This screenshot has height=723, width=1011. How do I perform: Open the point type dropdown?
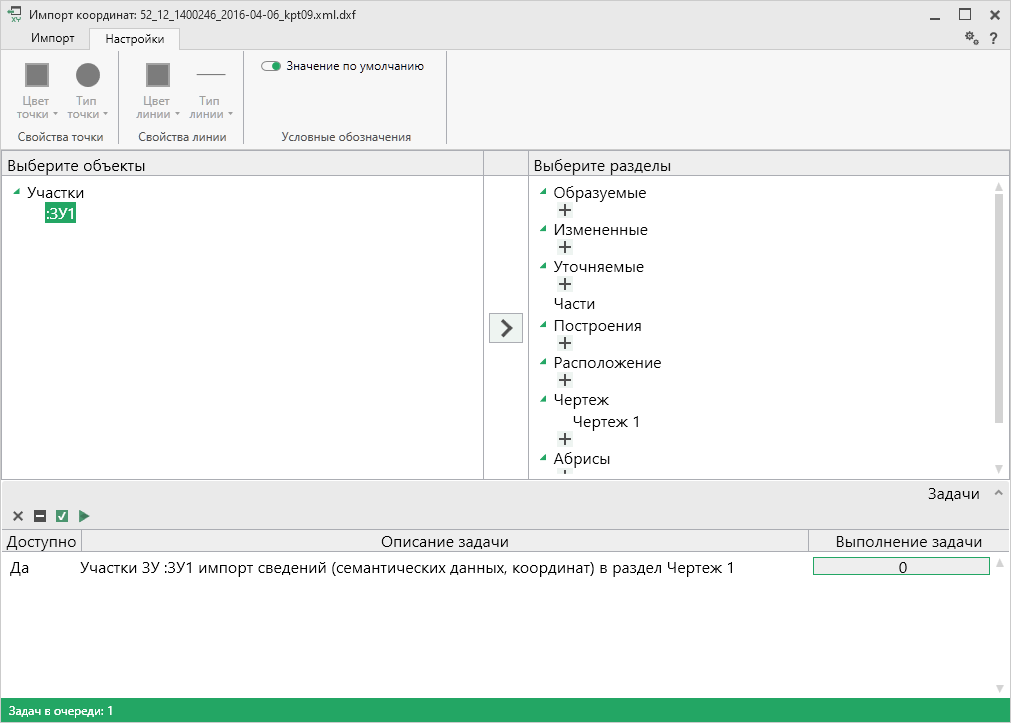[x=88, y=88]
